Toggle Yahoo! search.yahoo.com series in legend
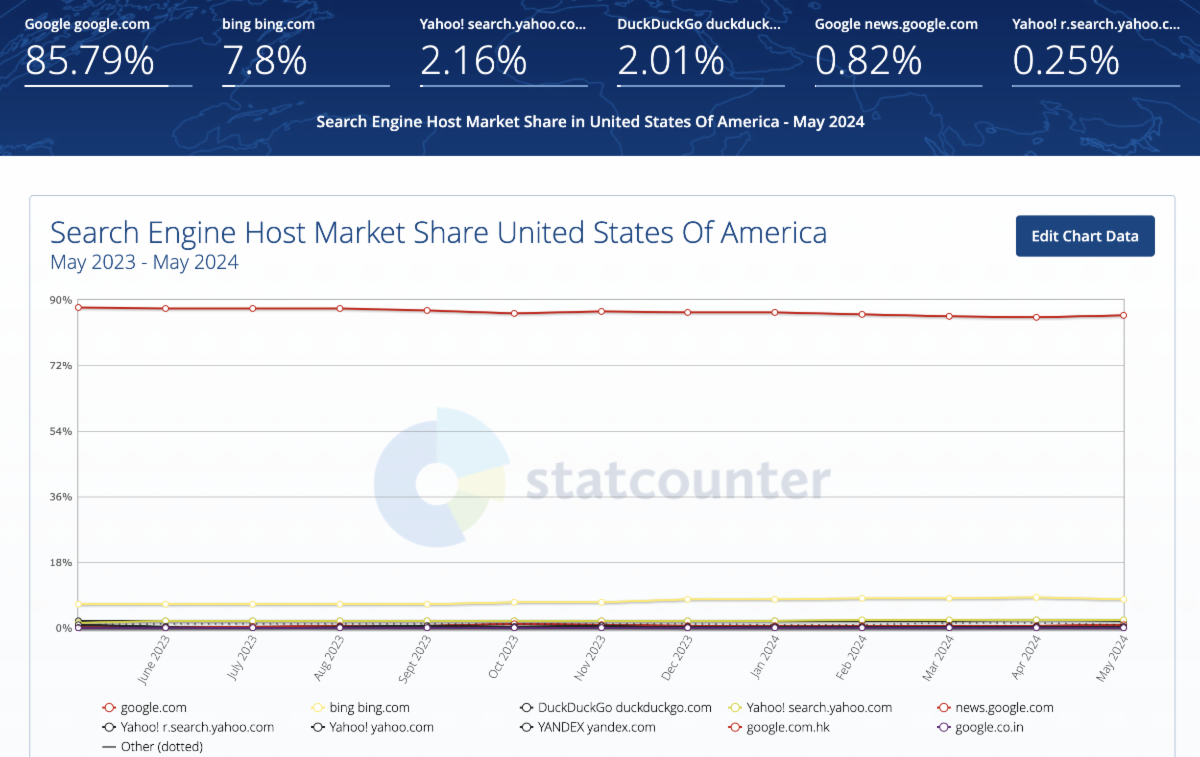1200x757 pixels. (x=817, y=708)
